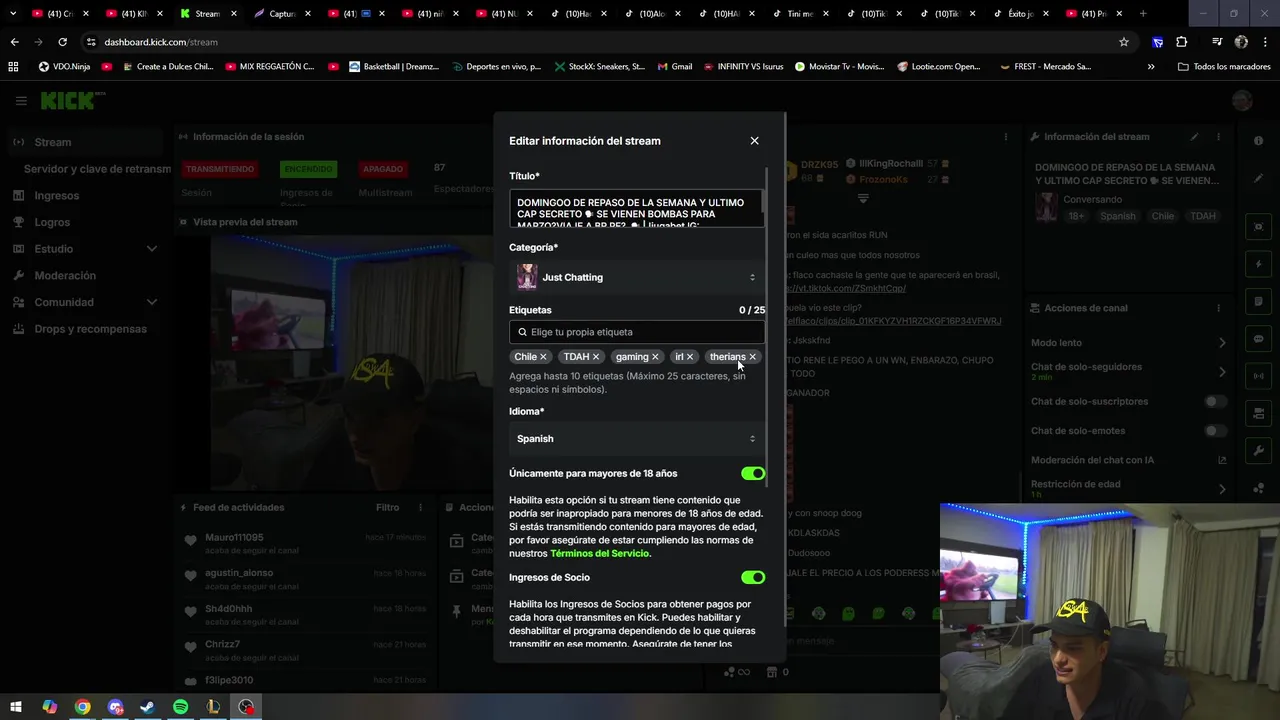The width and height of the screenshot is (1280, 720).
Task: Click the broadcast signal icon in right sidebar
Action: point(1258,376)
